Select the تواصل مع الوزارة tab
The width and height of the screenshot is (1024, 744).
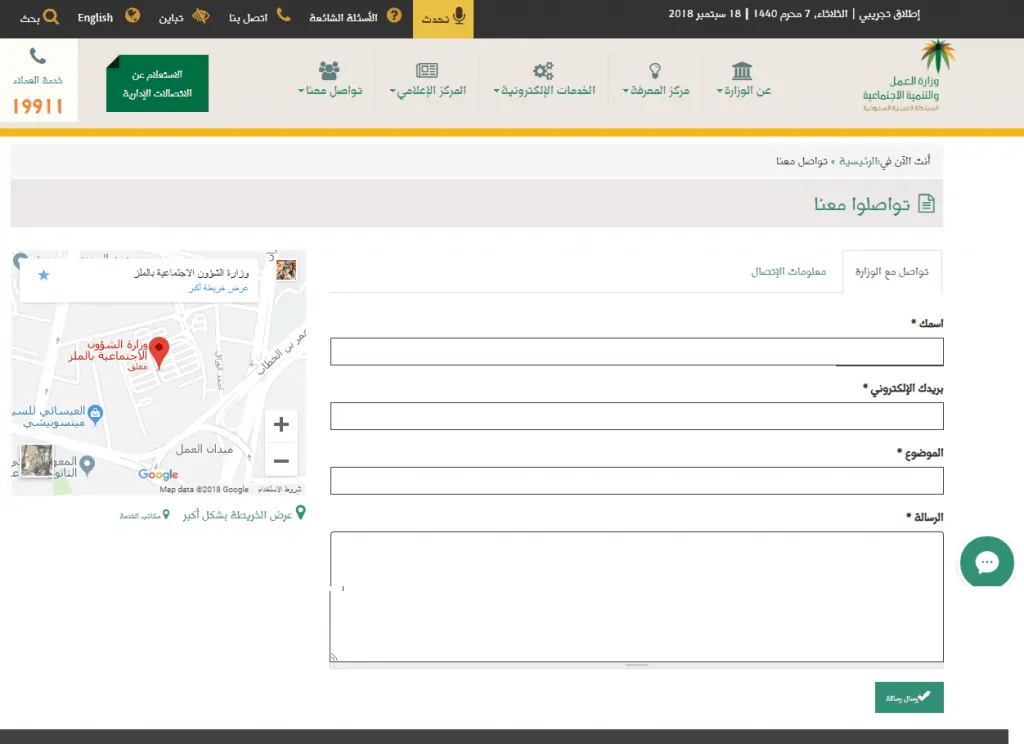point(892,272)
